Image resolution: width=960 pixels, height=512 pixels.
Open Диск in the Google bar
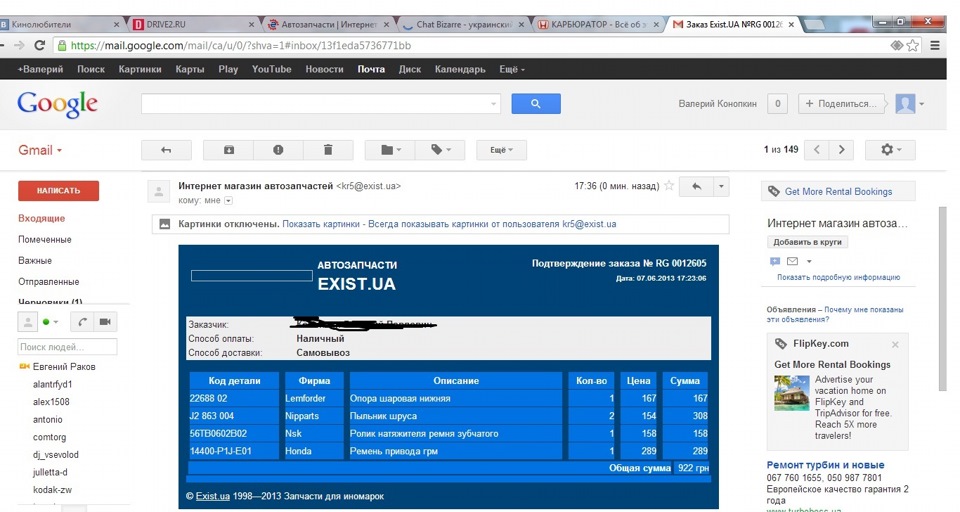point(410,69)
